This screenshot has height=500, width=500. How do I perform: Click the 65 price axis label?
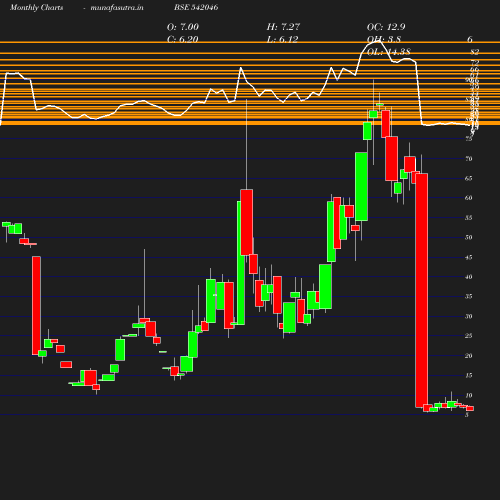coord(469,178)
